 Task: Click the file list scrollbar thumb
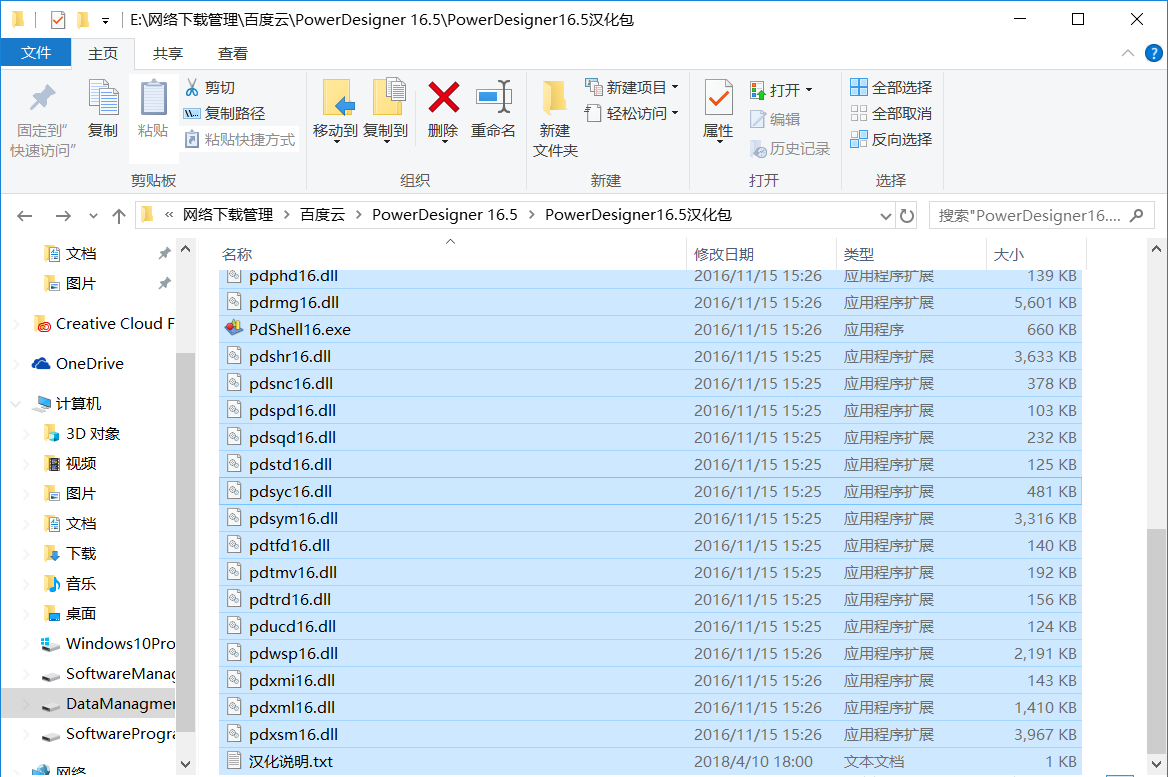tap(1156, 641)
